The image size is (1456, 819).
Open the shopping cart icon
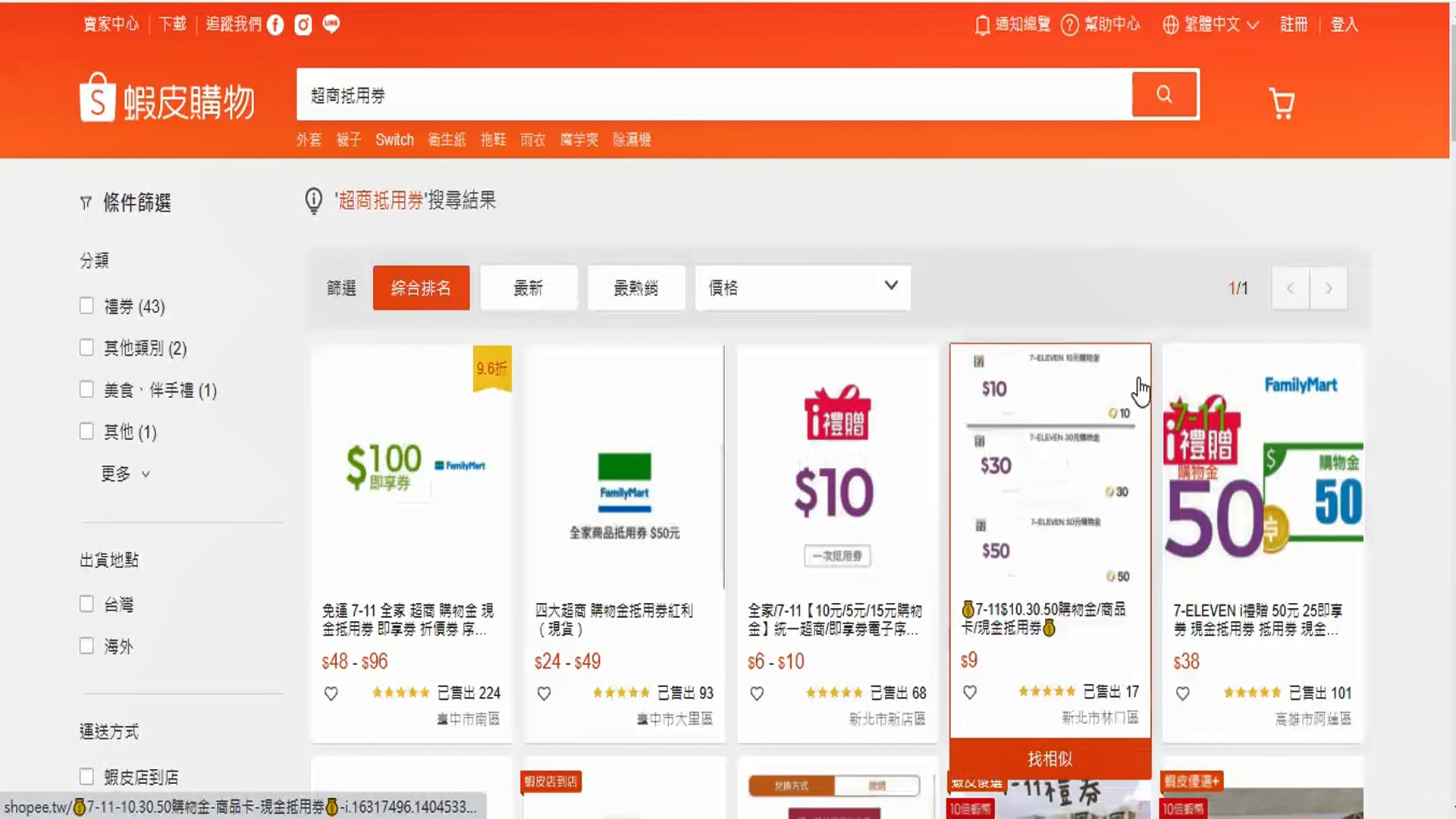click(1282, 103)
